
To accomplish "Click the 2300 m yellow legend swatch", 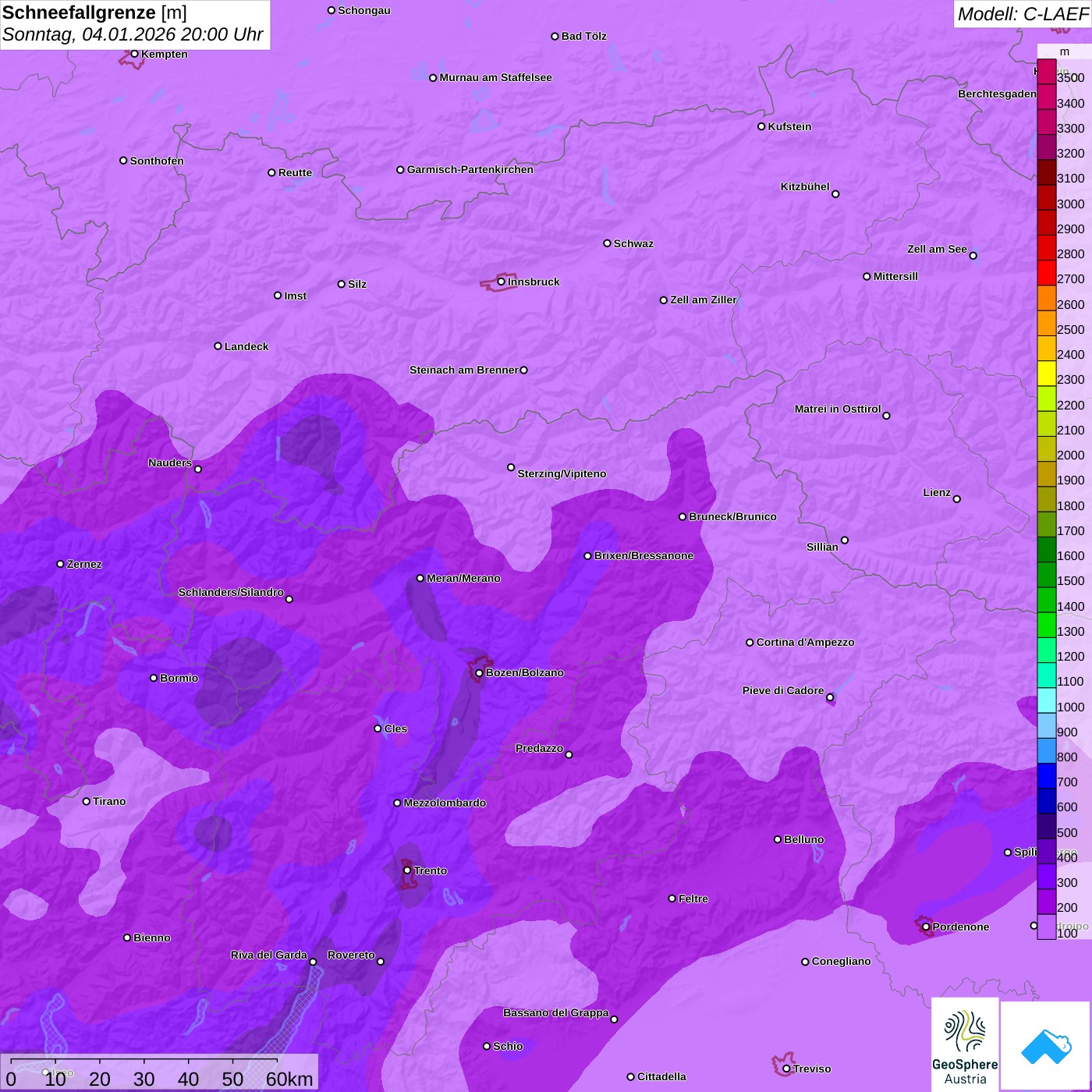I will 1047,374.
